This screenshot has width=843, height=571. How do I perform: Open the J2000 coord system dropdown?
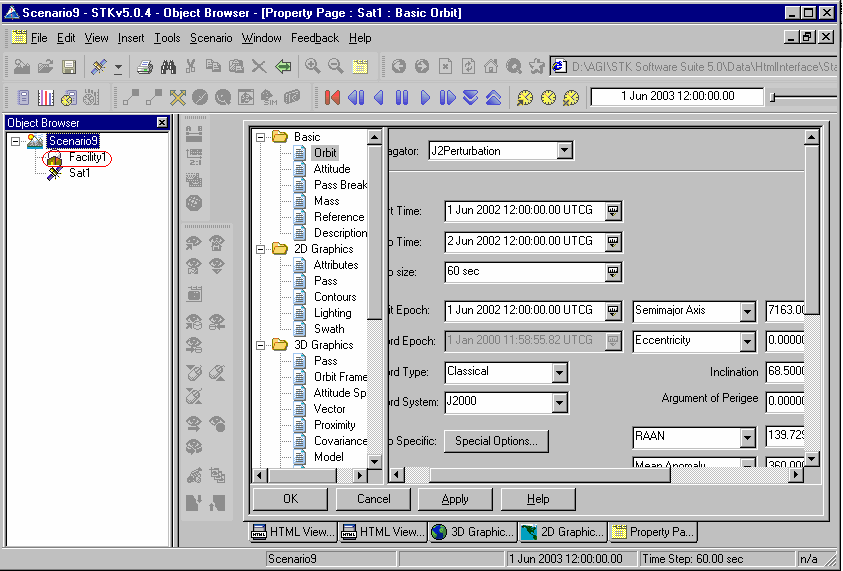(x=559, y=402)
